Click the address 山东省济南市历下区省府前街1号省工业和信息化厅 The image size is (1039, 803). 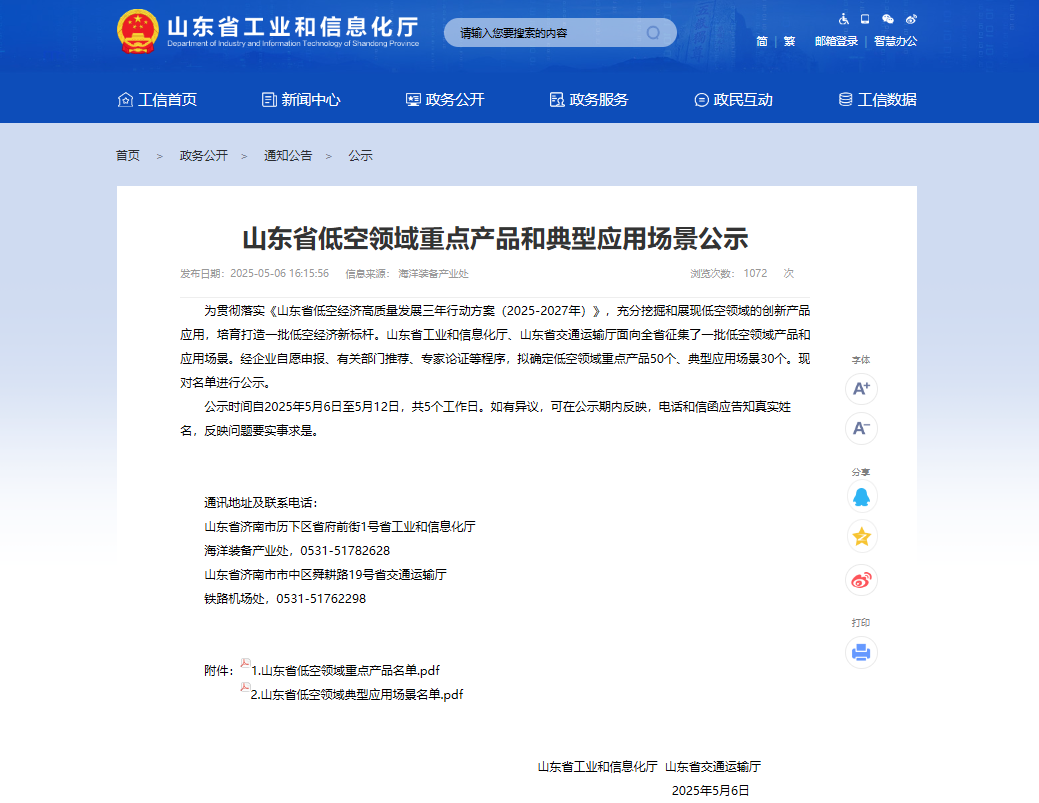coord(340,527)
